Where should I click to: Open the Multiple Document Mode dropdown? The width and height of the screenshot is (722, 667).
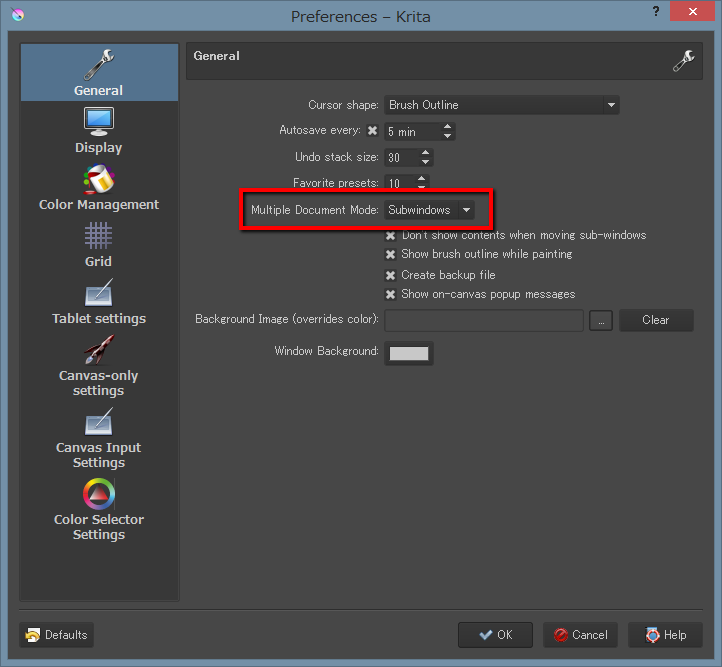tap(429, 210)
